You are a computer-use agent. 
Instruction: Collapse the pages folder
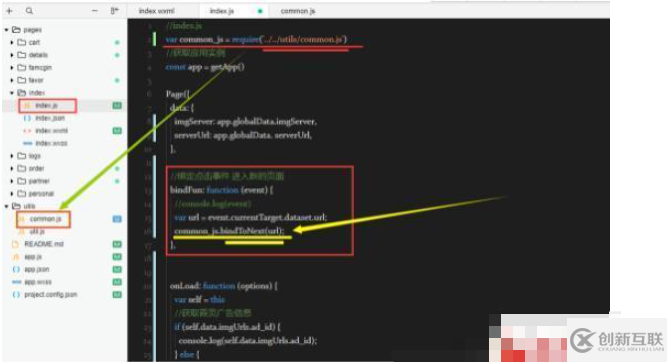pos(6,30)
